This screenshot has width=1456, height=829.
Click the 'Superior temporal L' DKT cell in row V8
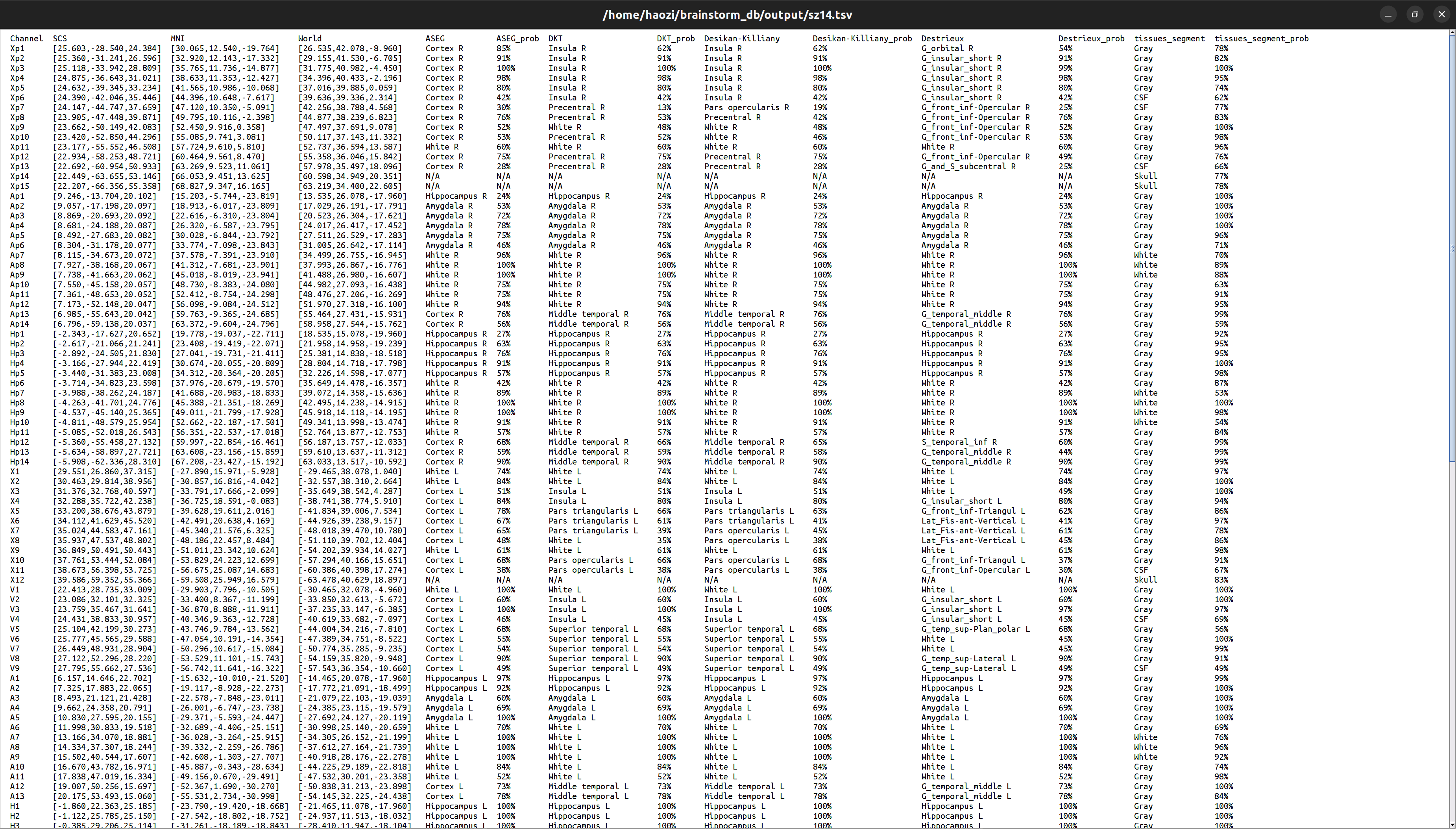pyautogui.click(x=593, y=659)
